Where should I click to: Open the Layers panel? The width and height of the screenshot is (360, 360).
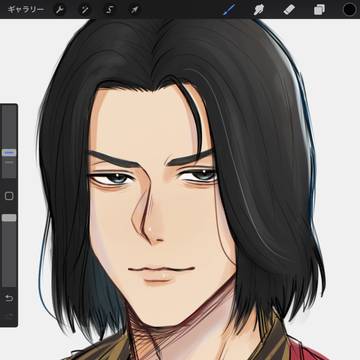(x=319, y=10)
